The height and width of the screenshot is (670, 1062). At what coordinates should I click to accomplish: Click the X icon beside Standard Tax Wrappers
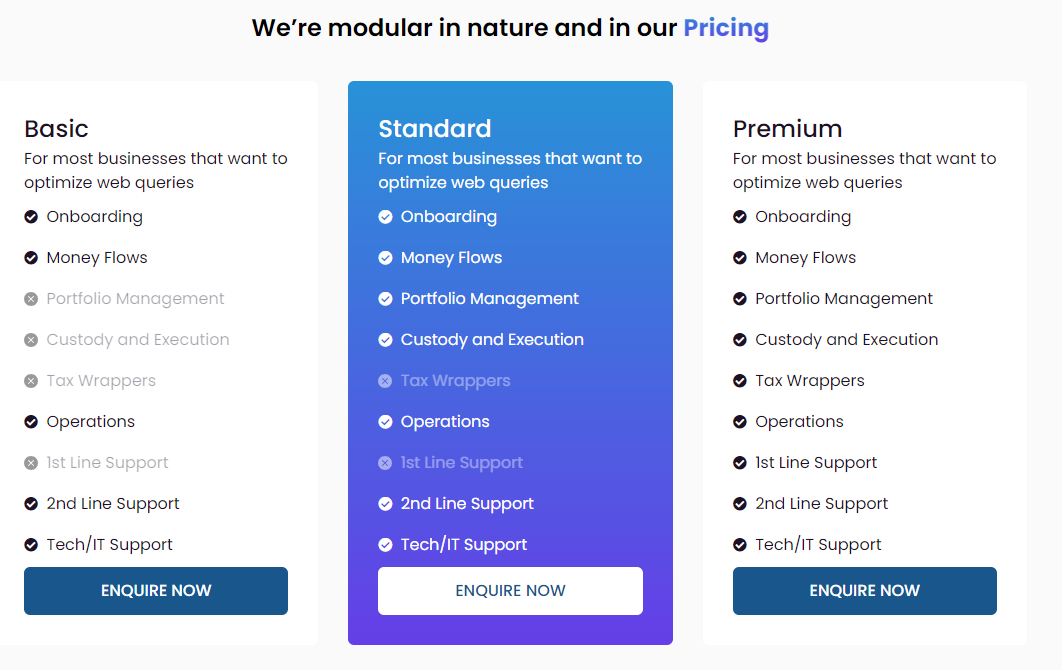385,381
